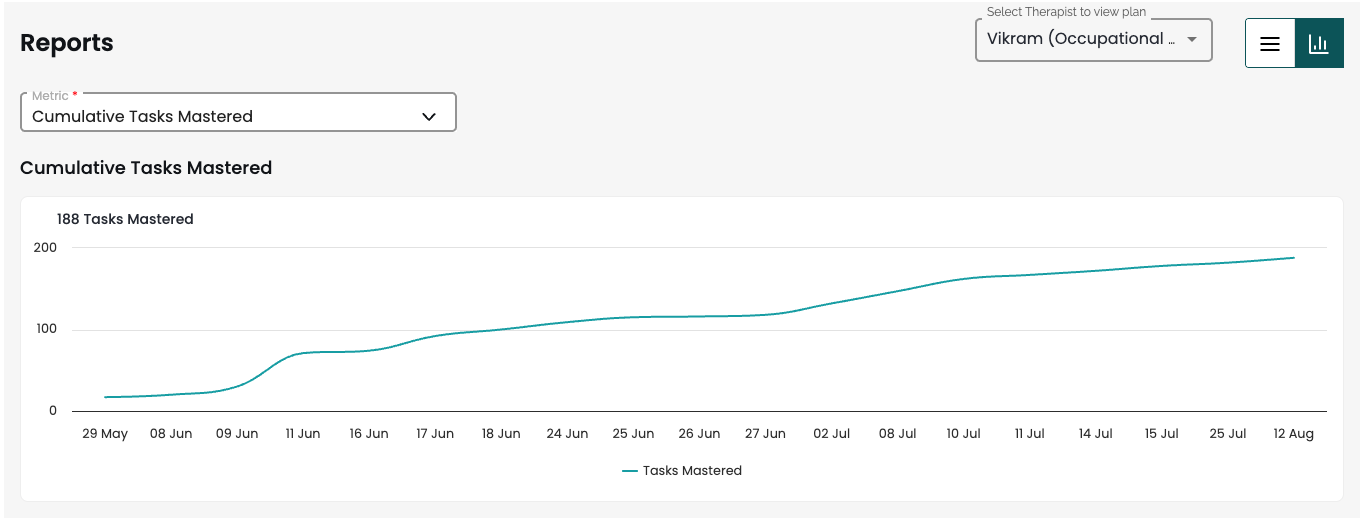The image size is (1365, 527).
Task: Click the 12 Aug axis label
Action: pos(1293,433)
